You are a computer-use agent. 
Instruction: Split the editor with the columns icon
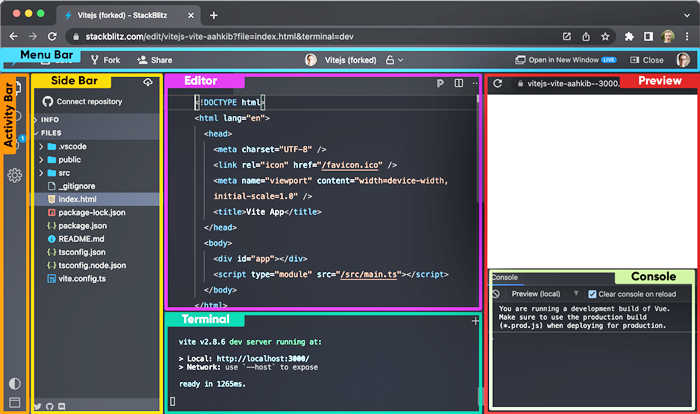[458, 83]
